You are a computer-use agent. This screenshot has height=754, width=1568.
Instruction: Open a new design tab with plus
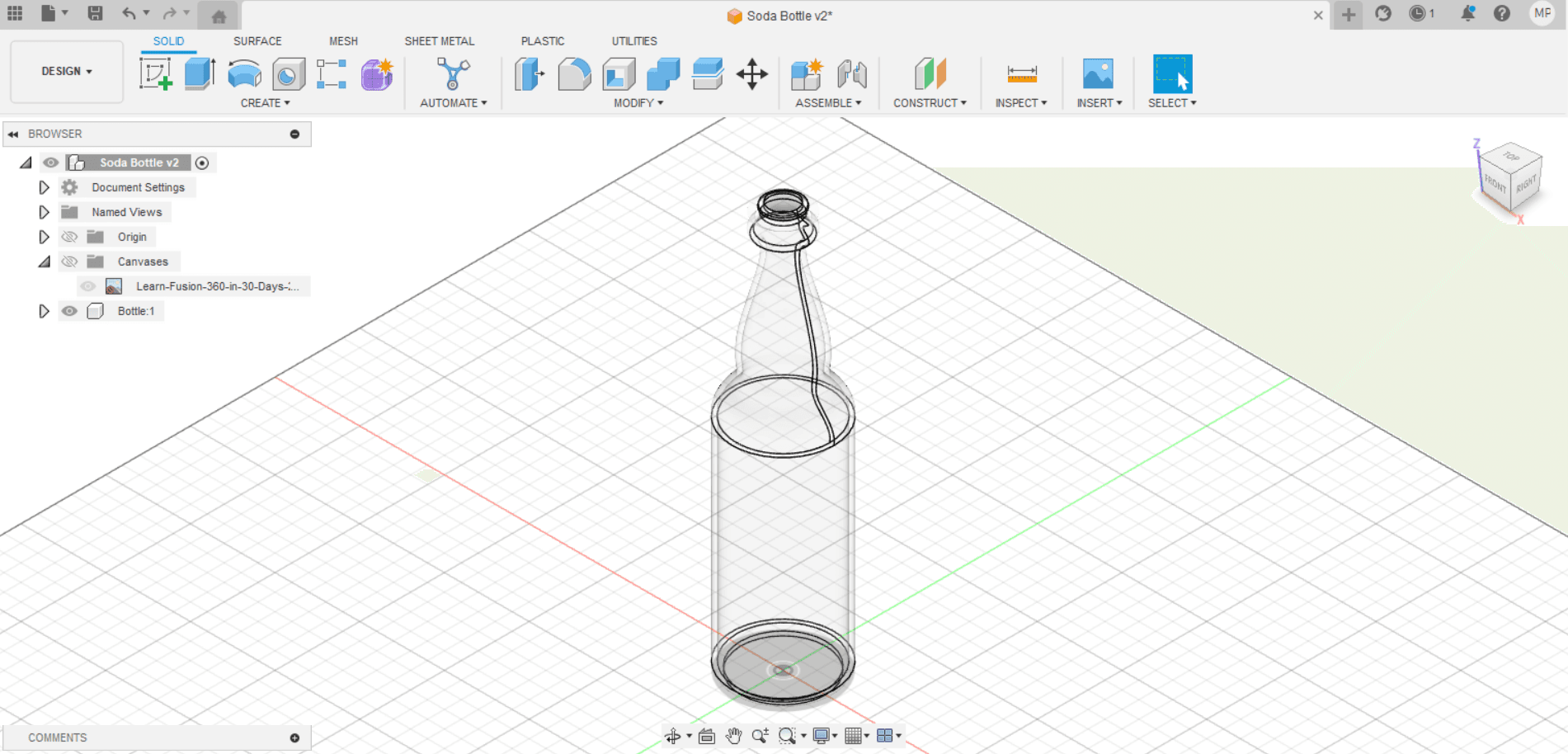1349,15
